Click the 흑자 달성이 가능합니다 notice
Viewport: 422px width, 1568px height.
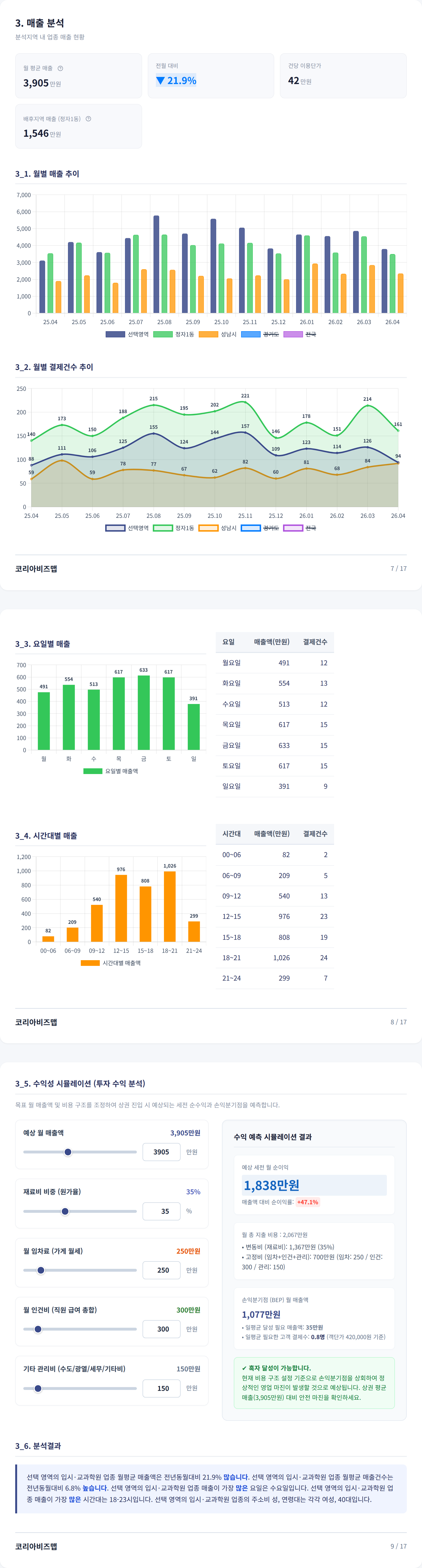[314, 1382]
